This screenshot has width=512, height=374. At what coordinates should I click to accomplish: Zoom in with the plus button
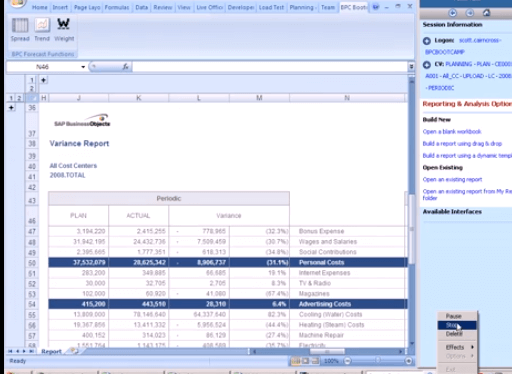pos(408,361)
